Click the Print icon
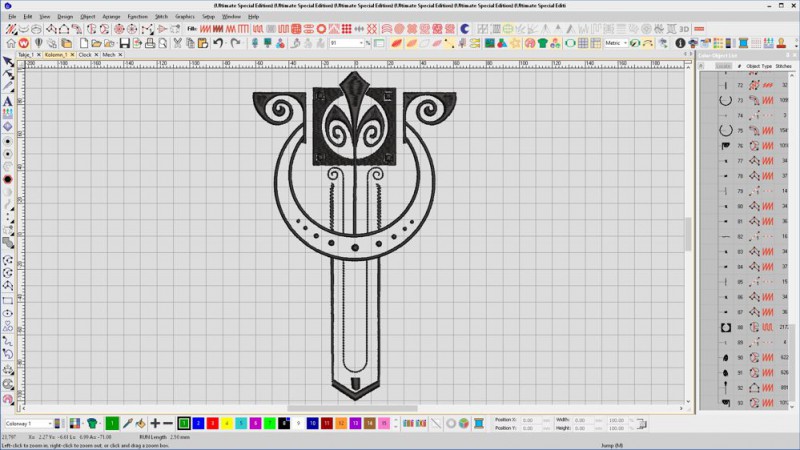Screen dimensions: 800x450 tap(149, 43)
